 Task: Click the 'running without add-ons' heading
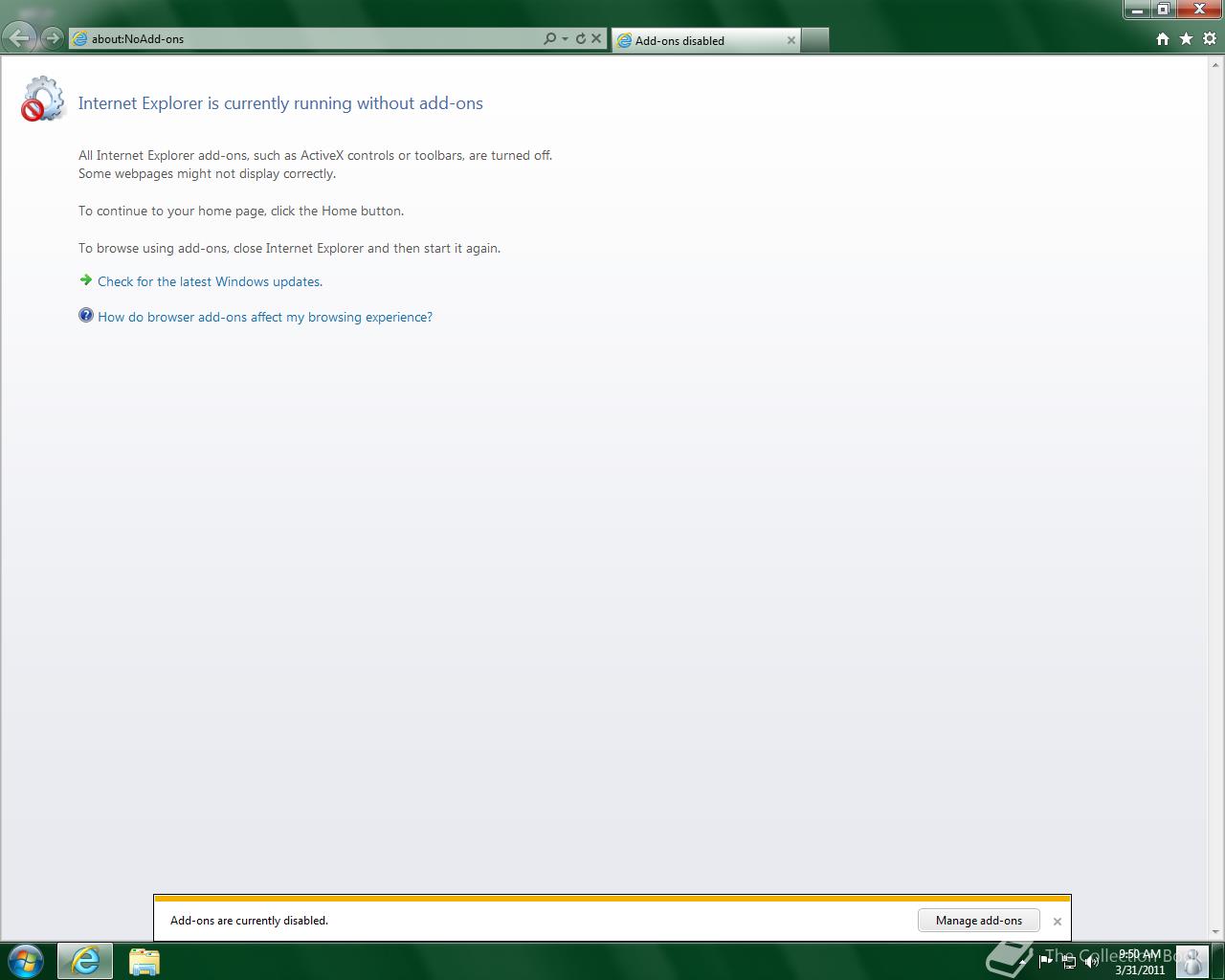tap(280, 103)
